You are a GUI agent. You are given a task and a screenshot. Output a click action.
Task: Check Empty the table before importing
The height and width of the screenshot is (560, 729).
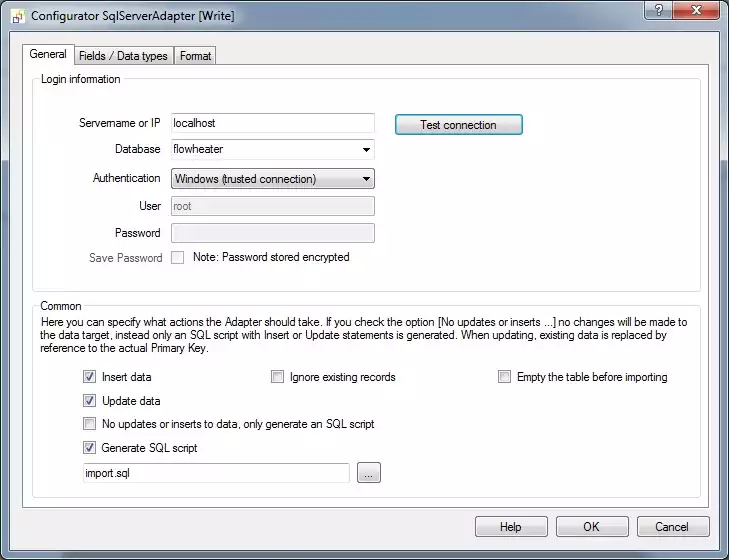point(505,377)
